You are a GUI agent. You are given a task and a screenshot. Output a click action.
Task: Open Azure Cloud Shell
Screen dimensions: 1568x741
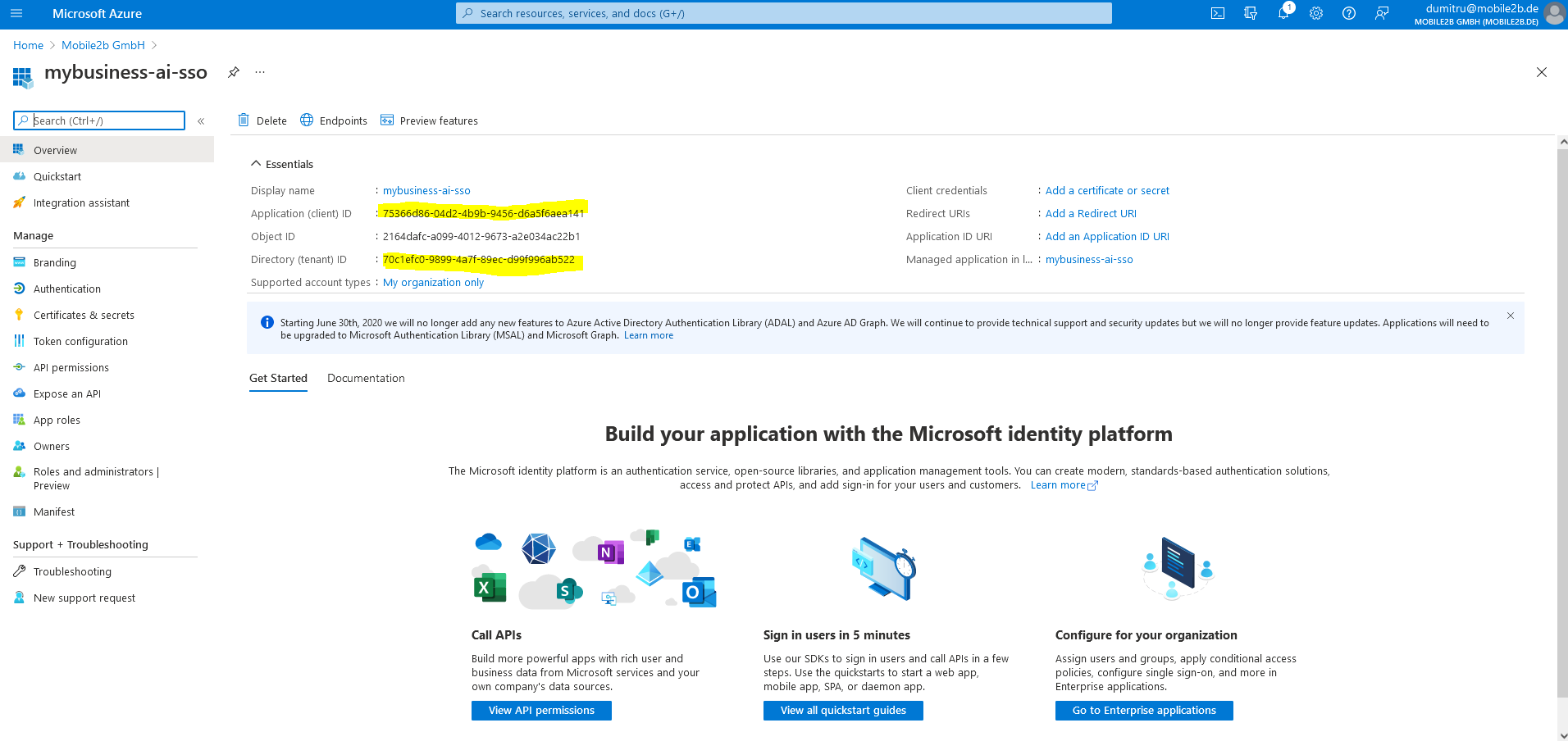[1219, 13]
